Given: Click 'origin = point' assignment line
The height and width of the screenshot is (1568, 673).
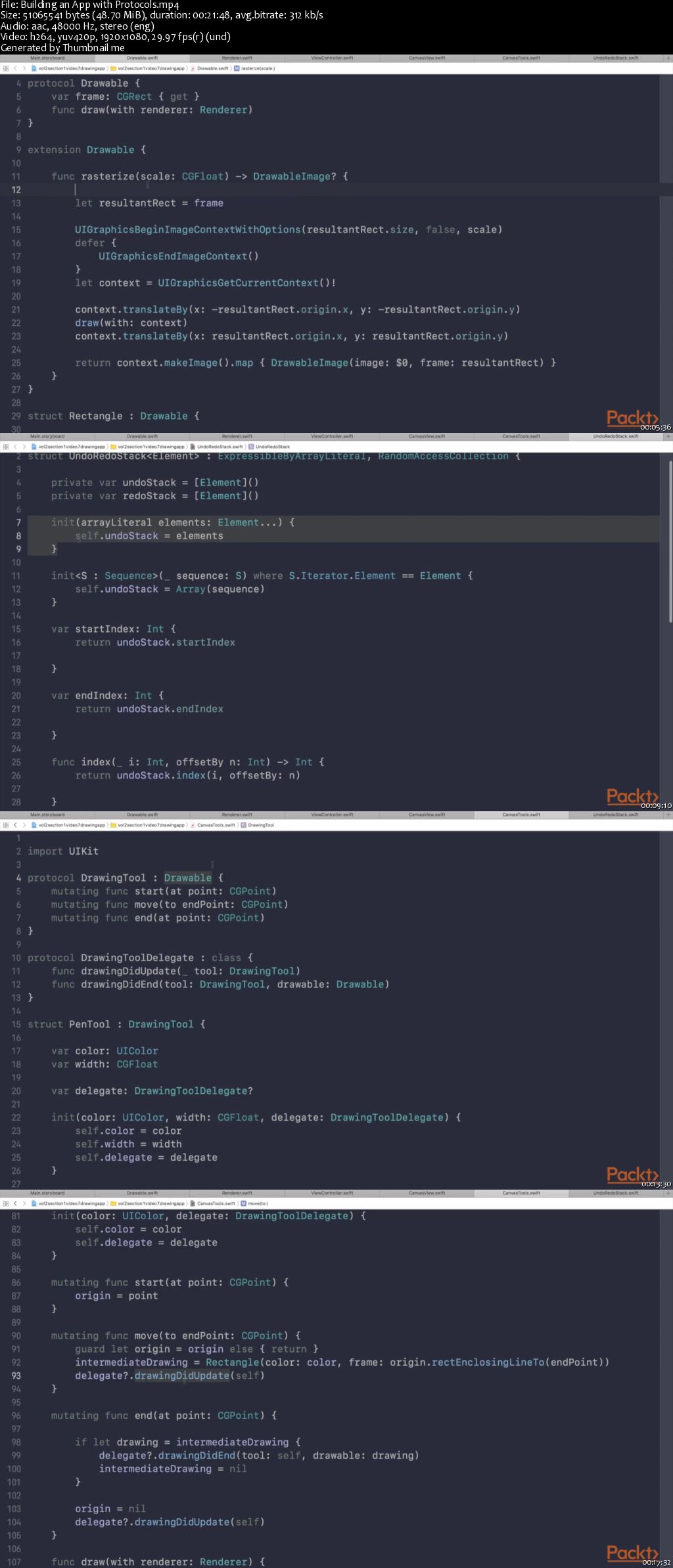Looking at the screenshot, I should [x=116, y=1295].
